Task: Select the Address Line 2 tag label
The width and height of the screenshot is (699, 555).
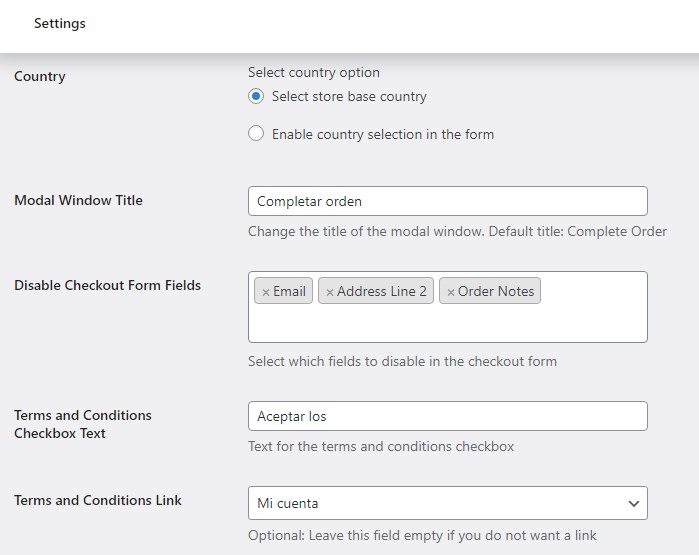Action: click(381, 292)
